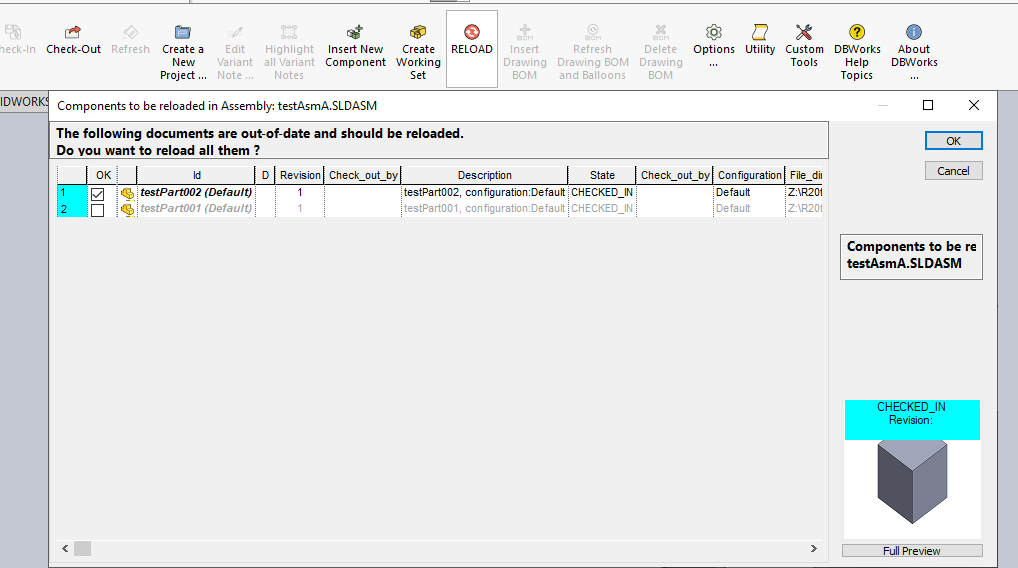Image resolution: width=1018 pixels, height=568 pixels.
Task: Click Highlight all Variant Notes icon
Action: tap(289, 32)
